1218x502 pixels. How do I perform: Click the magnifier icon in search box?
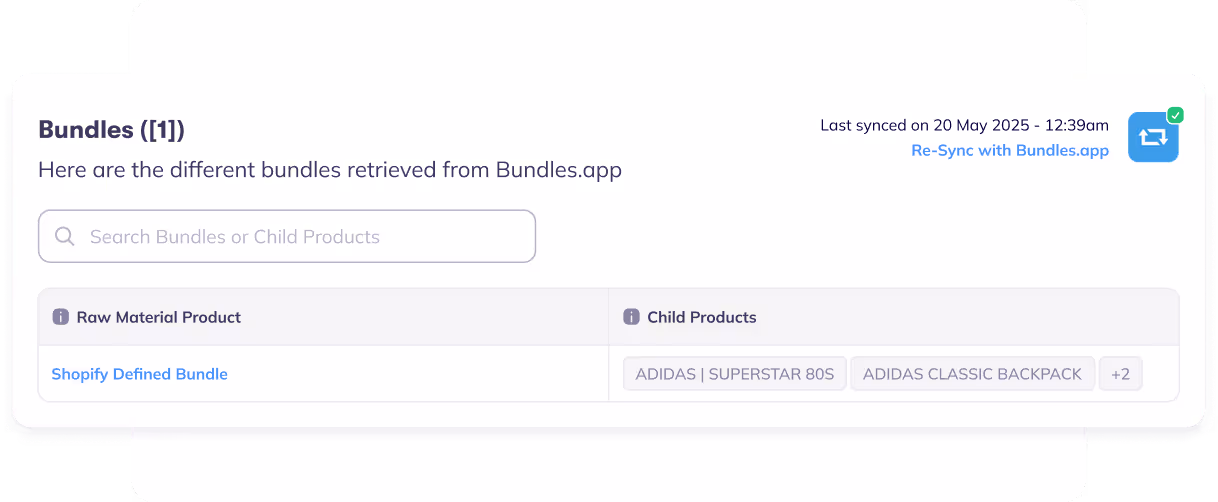click(65, 237)
